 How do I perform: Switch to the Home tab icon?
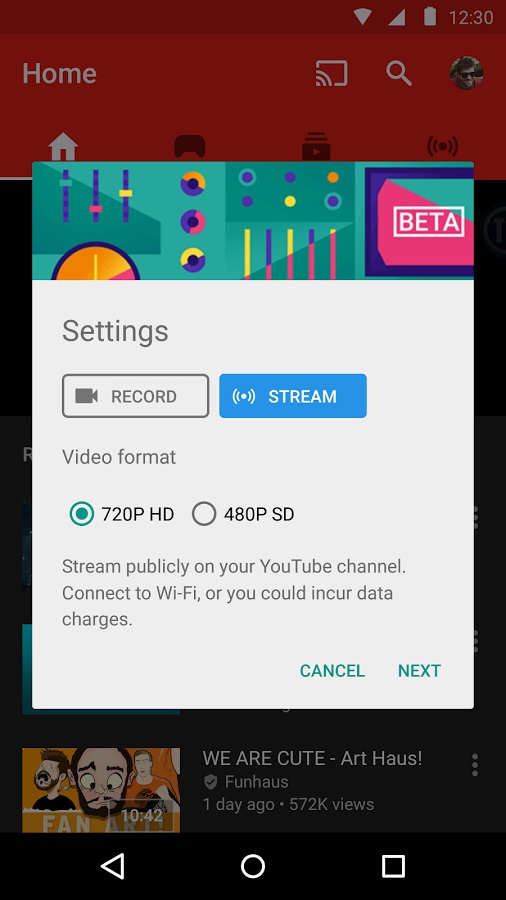(63, 146)
